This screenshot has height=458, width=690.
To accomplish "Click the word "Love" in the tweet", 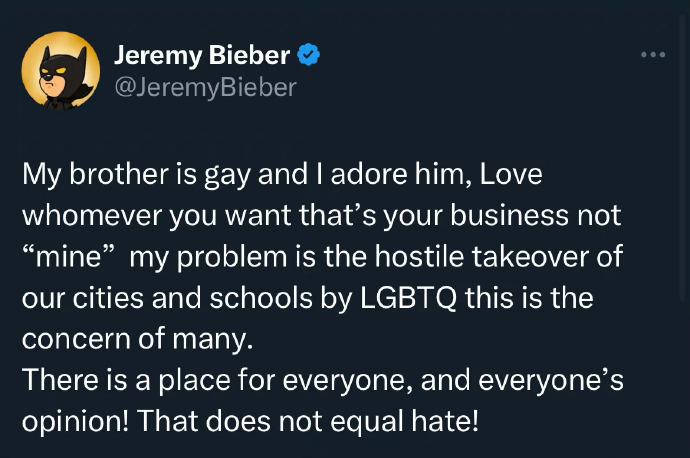I will (510, 175).
